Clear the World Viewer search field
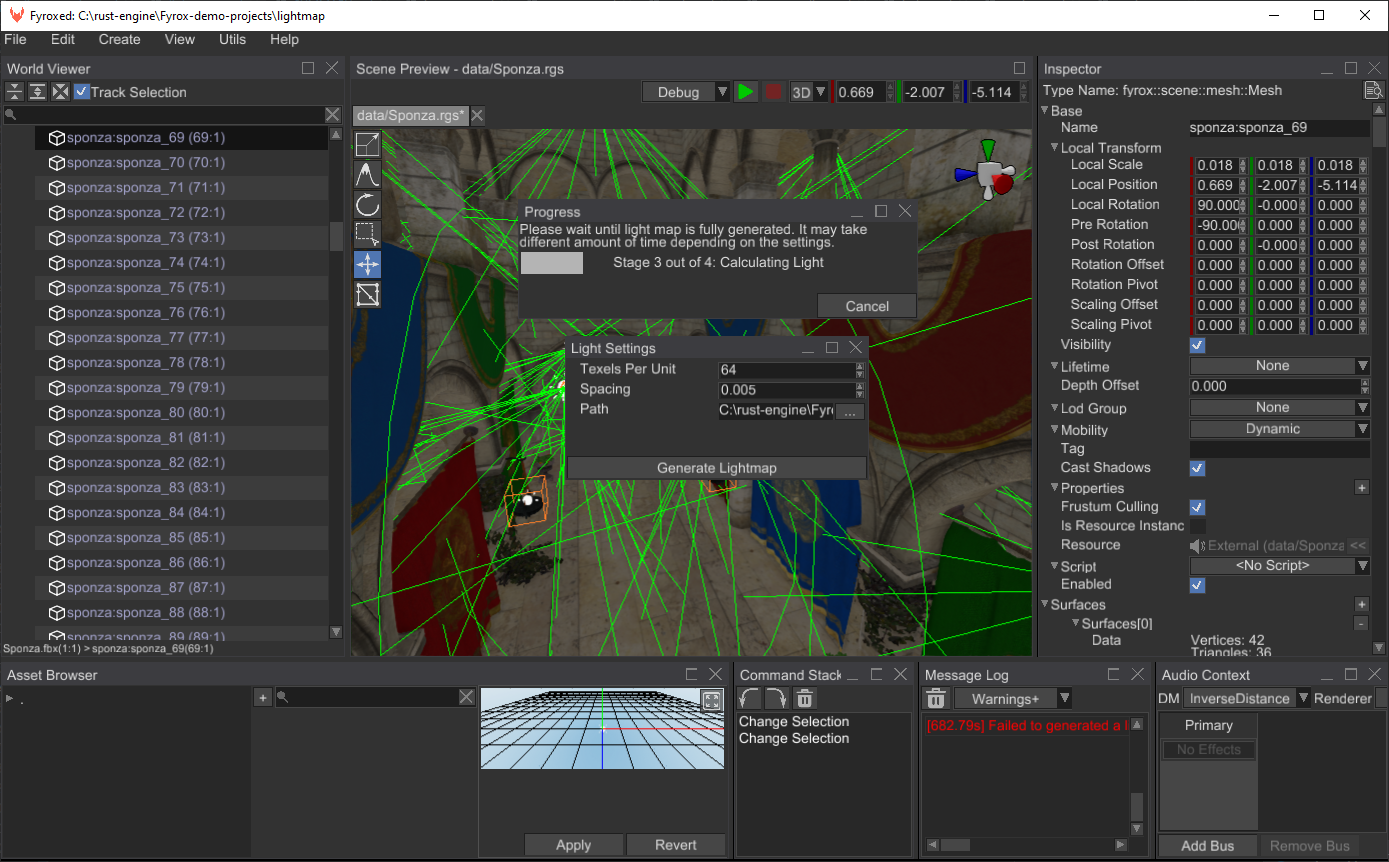 click(333, 115)
